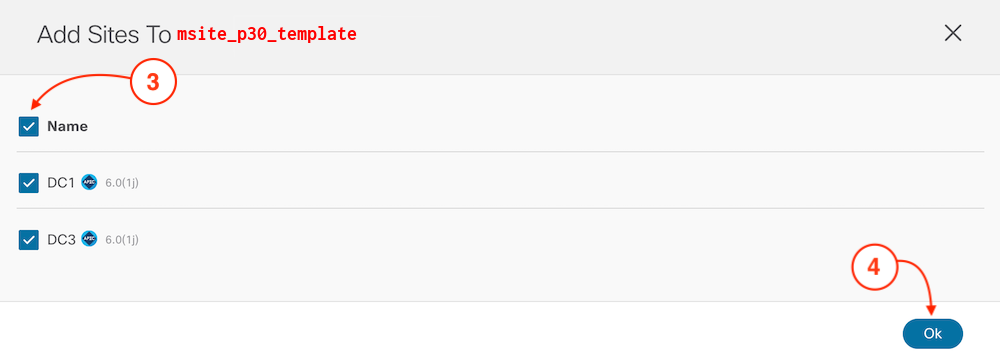The width and height of the screenshot is (1000, 360).
Task: Toggle the select-all checkbox beside Name
Action: [x=29, y=126]
